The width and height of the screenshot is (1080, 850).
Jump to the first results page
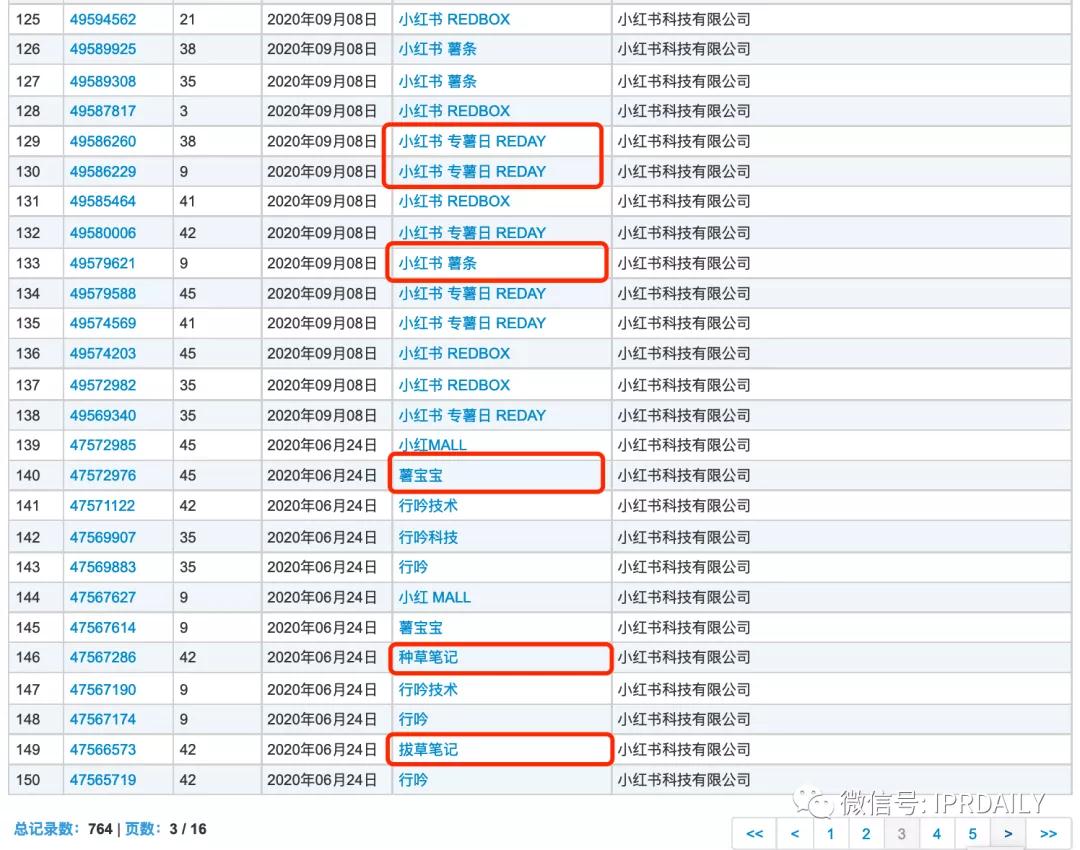click(754, 833)
